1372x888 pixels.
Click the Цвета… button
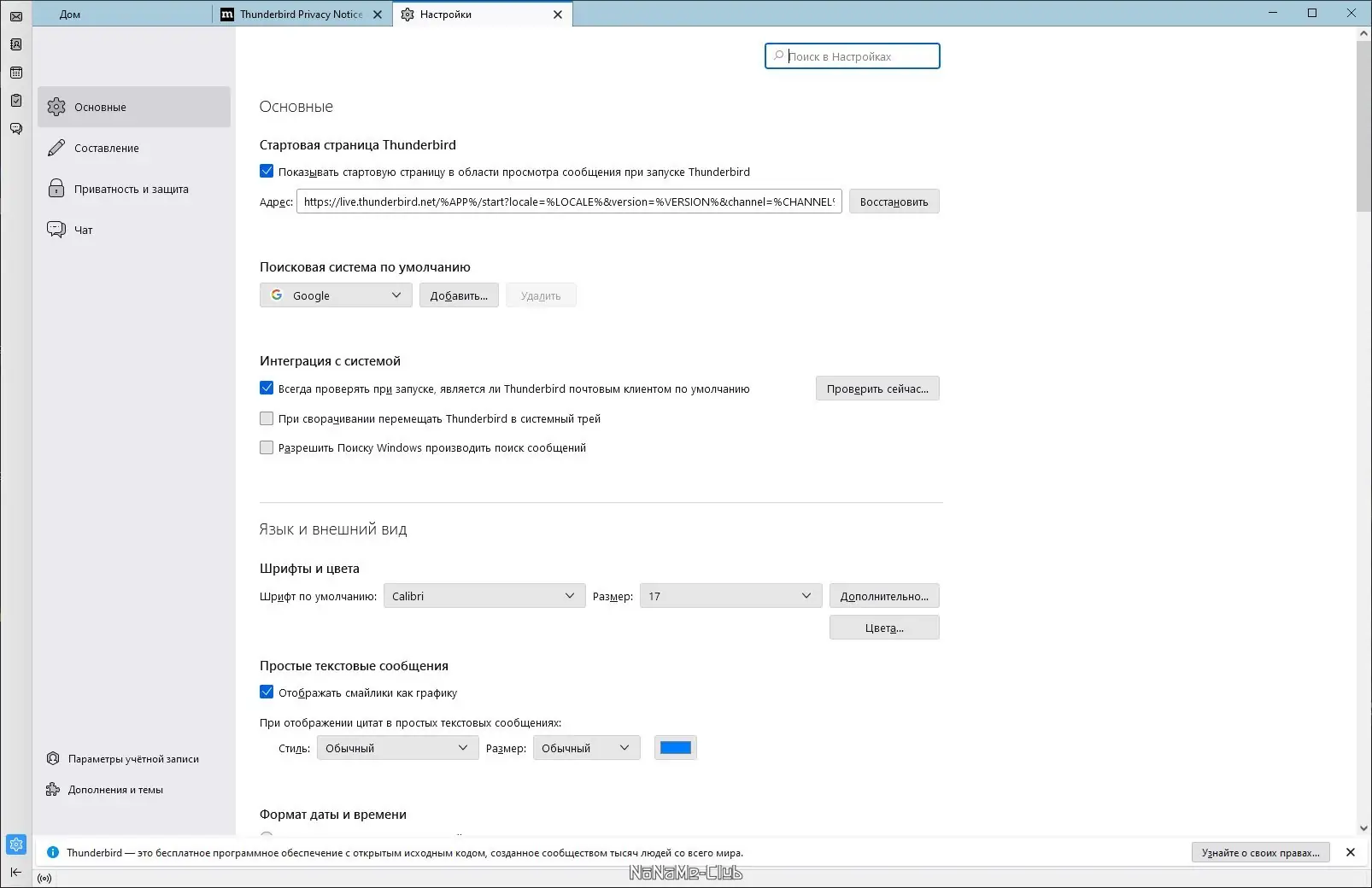884,628
